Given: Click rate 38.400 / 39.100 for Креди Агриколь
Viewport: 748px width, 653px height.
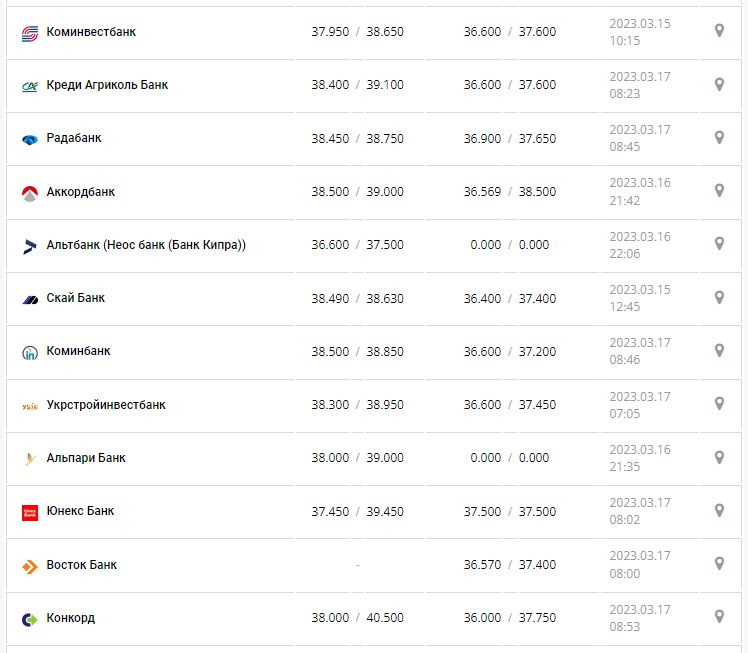Looking at the screenshot, I should click(357, 85).
